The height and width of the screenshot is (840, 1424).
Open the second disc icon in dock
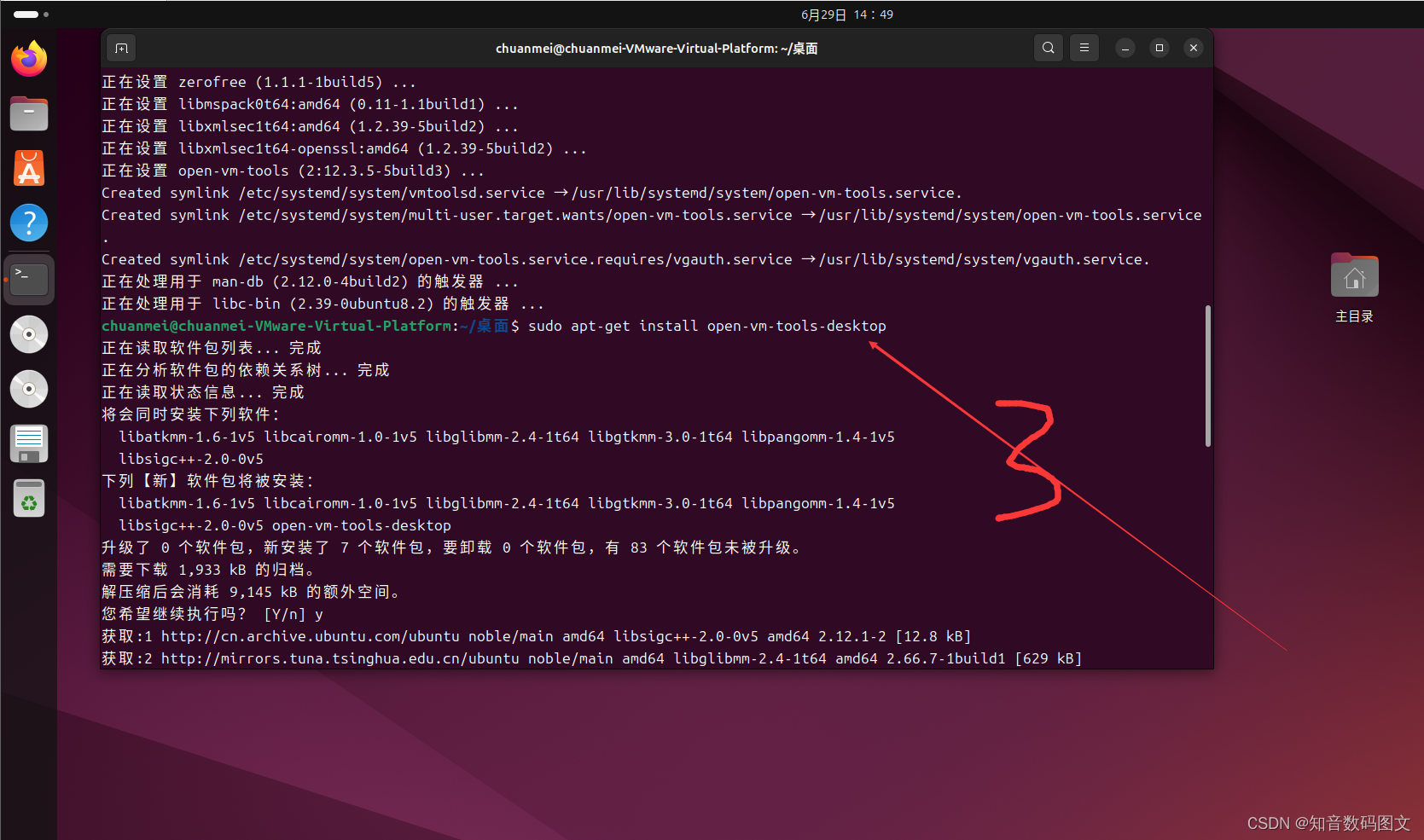tap(29, 389)
